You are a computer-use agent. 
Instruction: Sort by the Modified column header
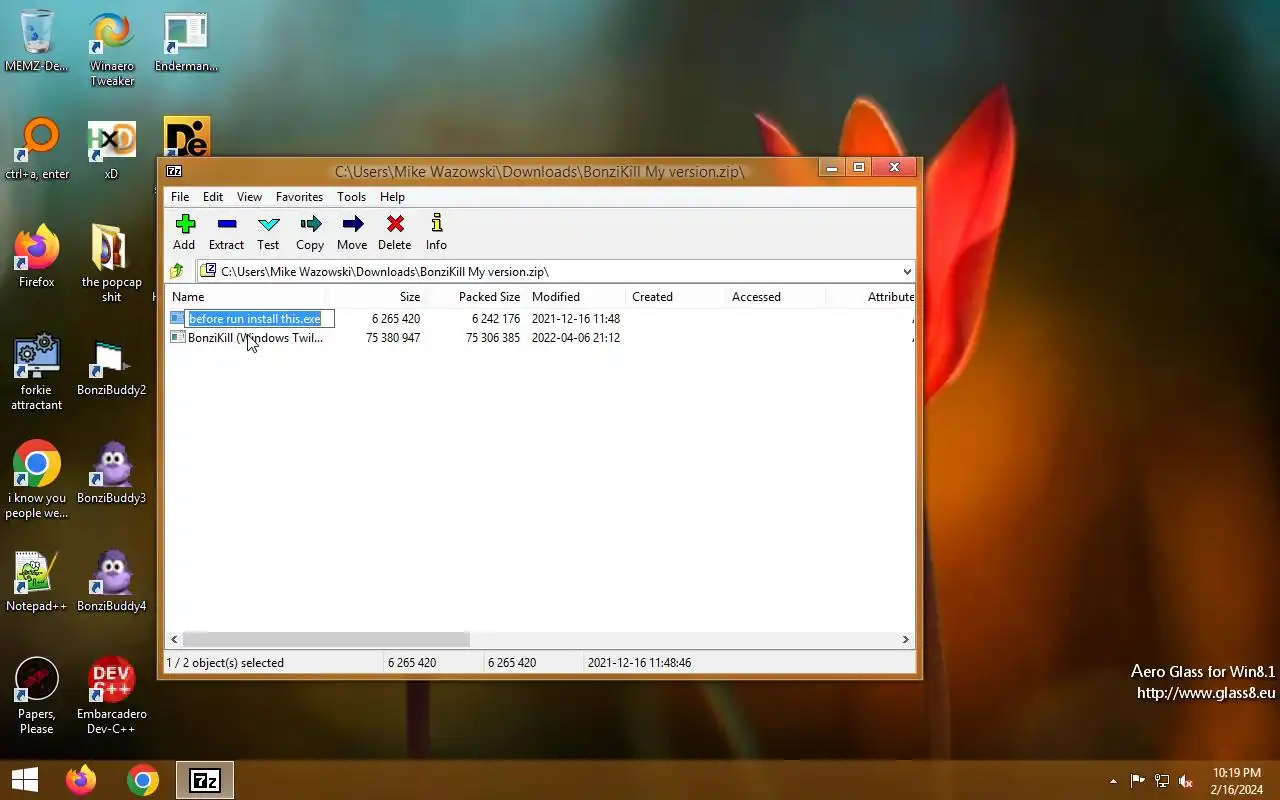coord(576,297)
